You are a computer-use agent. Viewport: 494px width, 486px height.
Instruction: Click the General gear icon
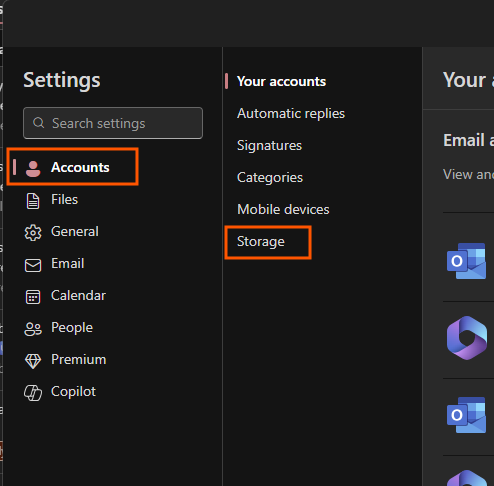click(33, 233)
